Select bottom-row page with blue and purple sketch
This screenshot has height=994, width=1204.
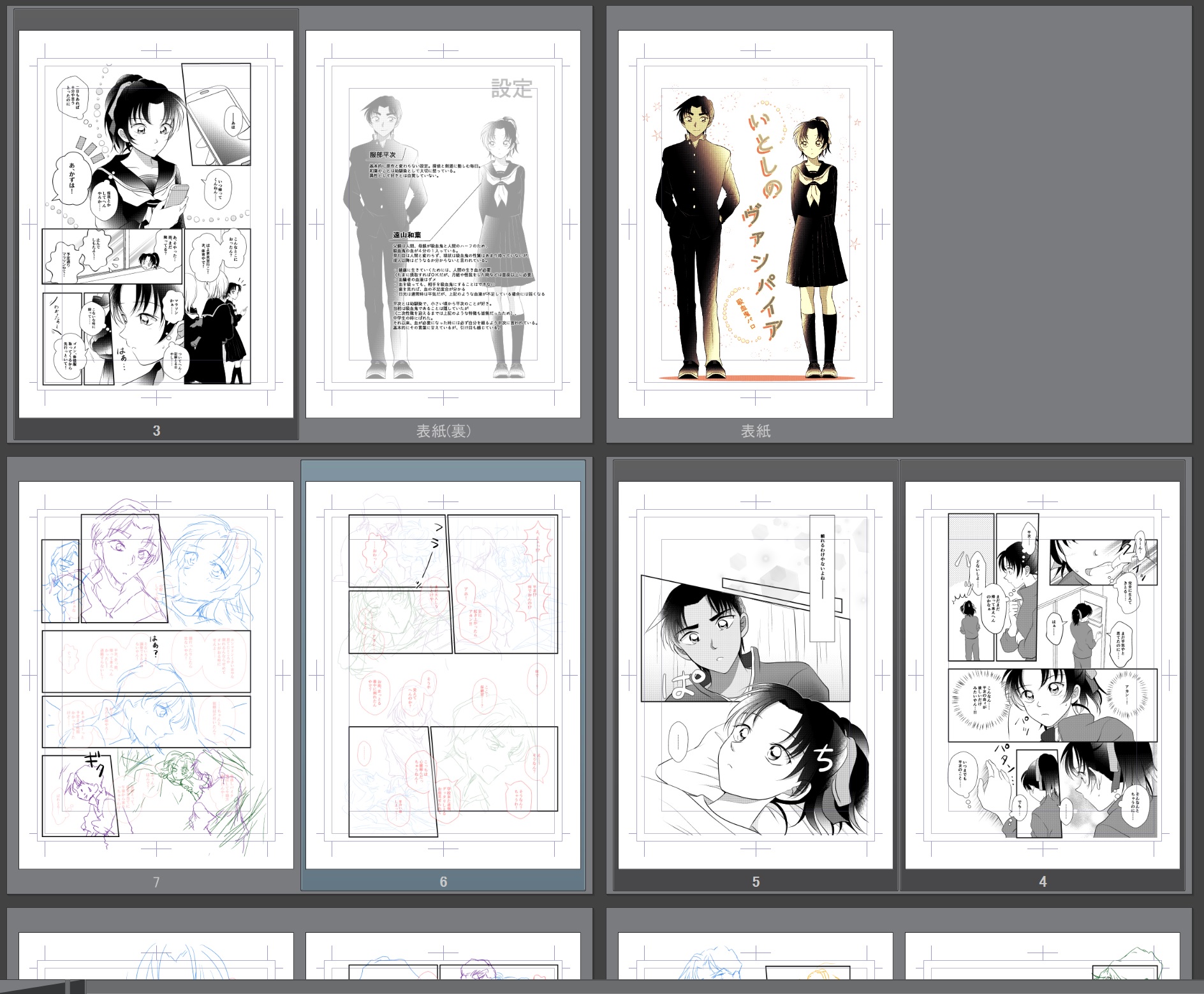443,956
